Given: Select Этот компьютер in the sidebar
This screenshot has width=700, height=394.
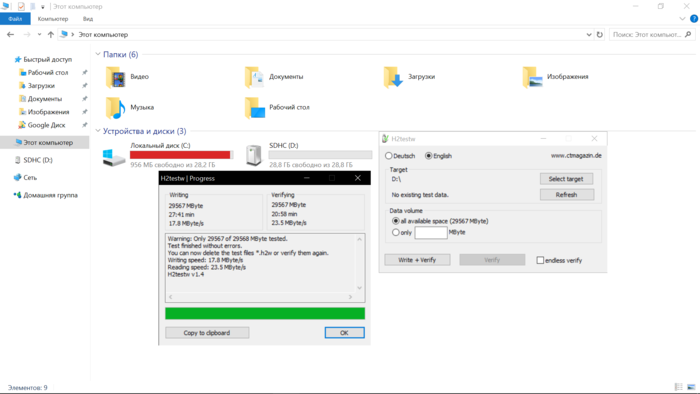Looking at the screenshot, I should (x=45, y=143).
